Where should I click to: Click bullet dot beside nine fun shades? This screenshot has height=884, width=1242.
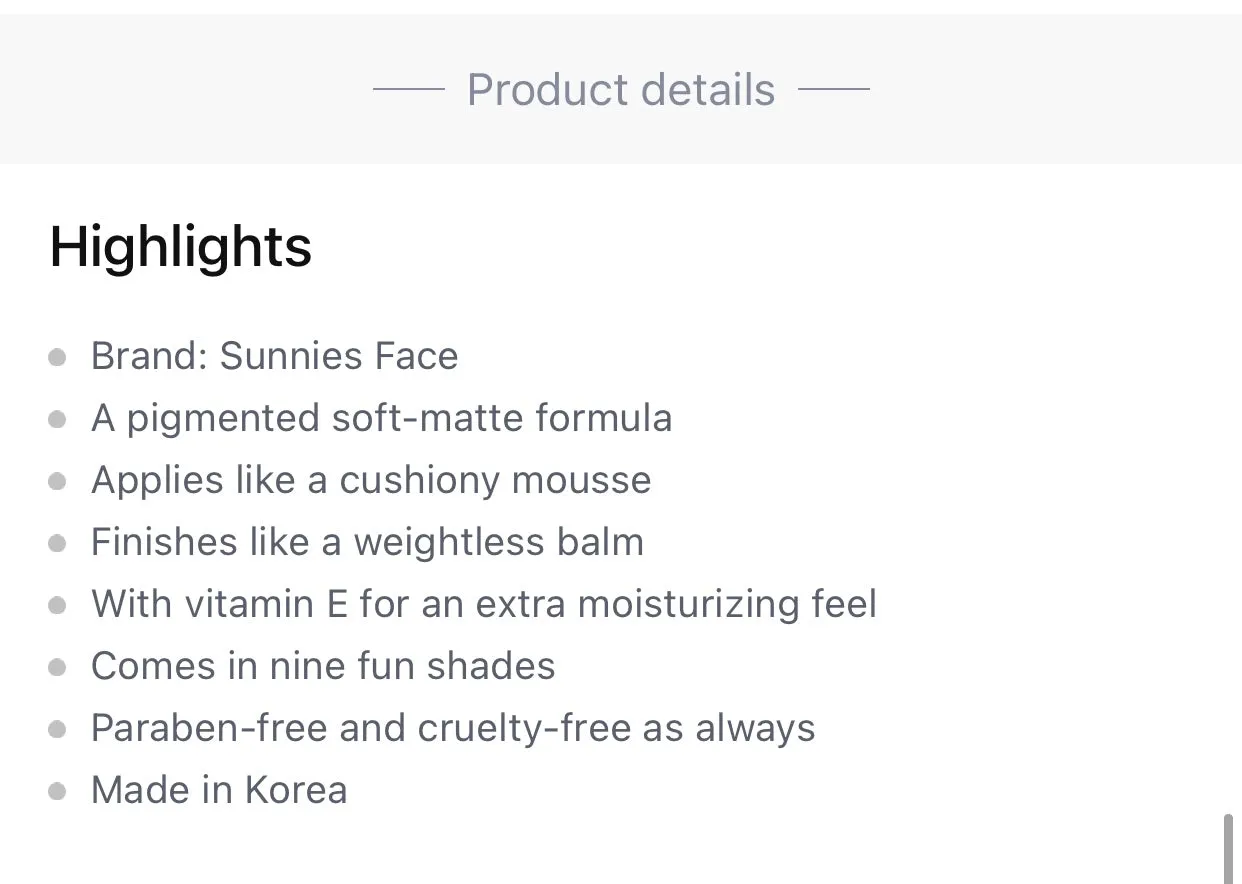point(58,667)
